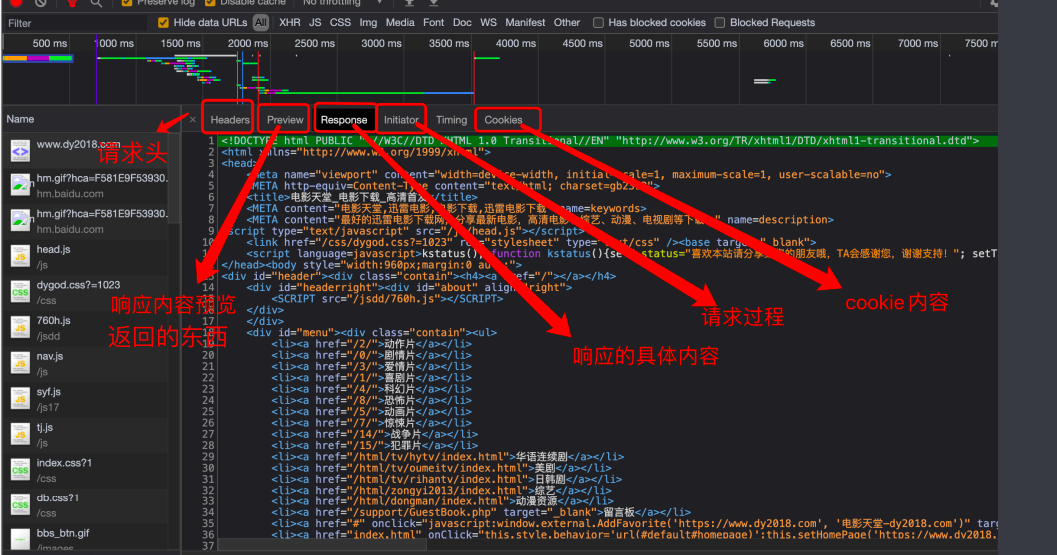Click the clear network log icon
1057x555 pixels.
(x=40, y=3)
